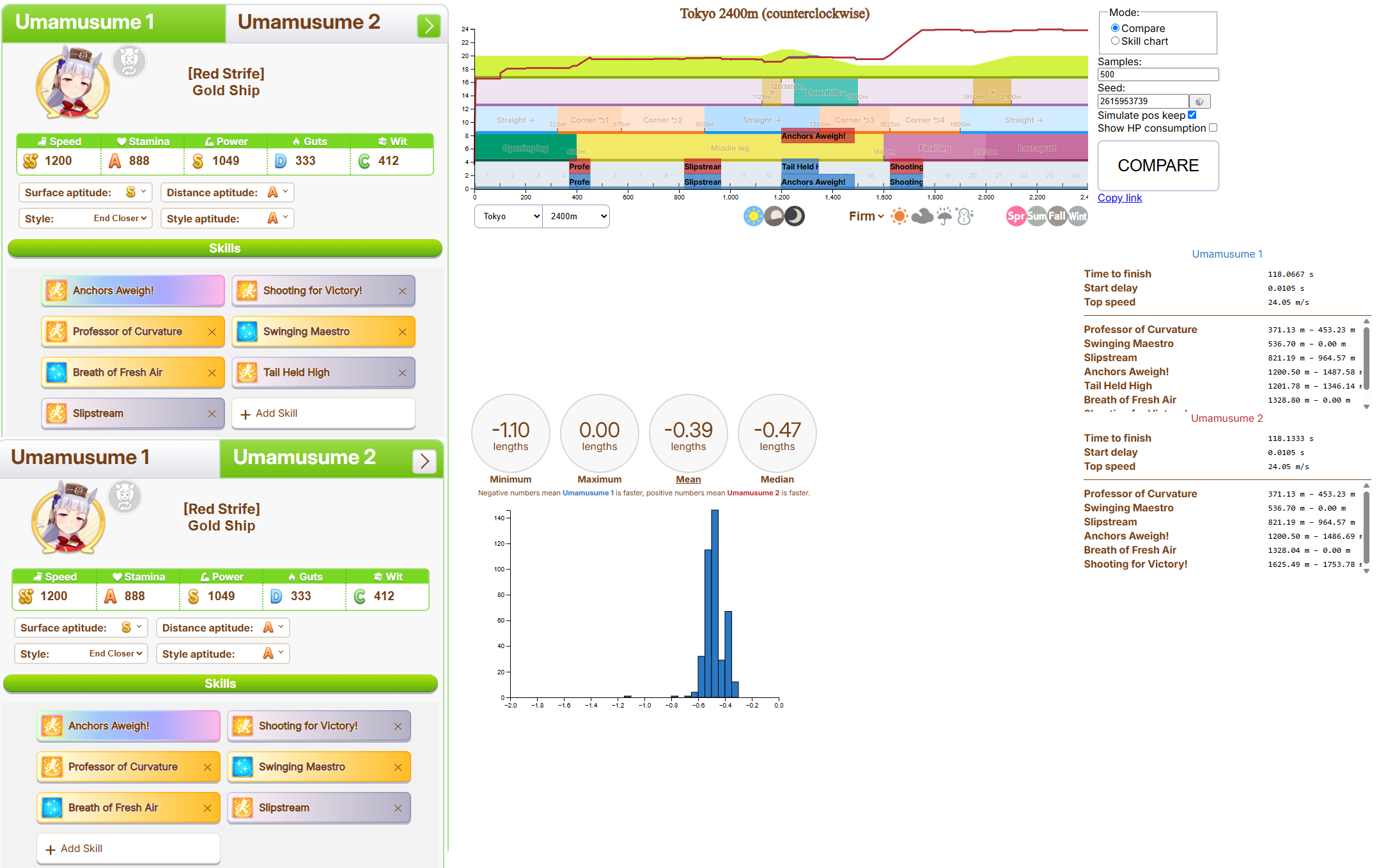Open the 2400m distance dropdown

pyautogui.click(x=576, y=216)
